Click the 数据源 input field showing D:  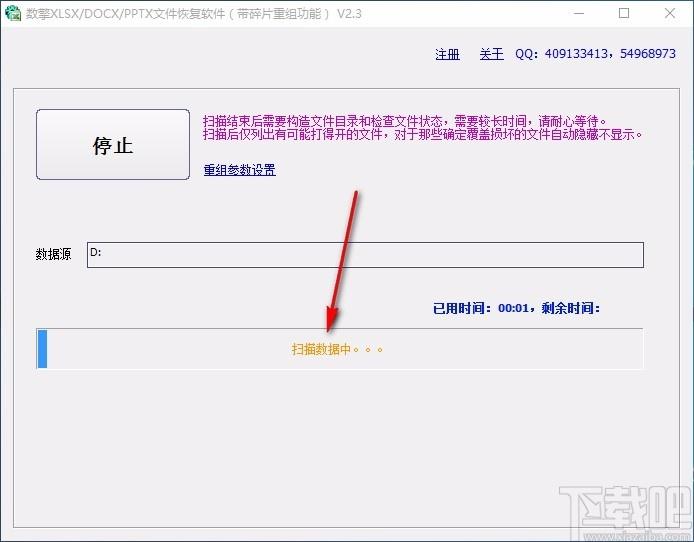pyautogui.click(x=365, y=254)
